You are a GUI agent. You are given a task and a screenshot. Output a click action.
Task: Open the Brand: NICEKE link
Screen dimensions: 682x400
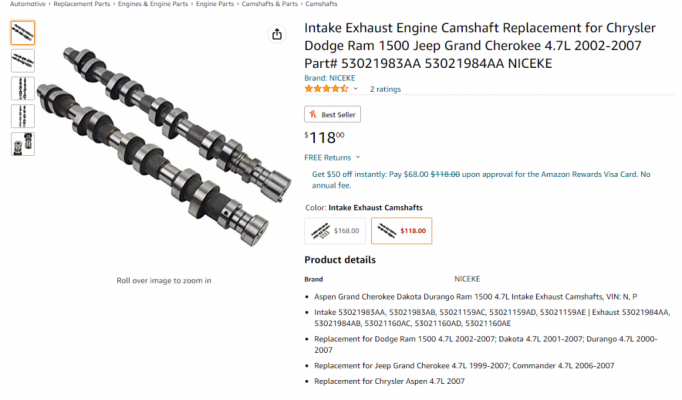tap(330, 78)
